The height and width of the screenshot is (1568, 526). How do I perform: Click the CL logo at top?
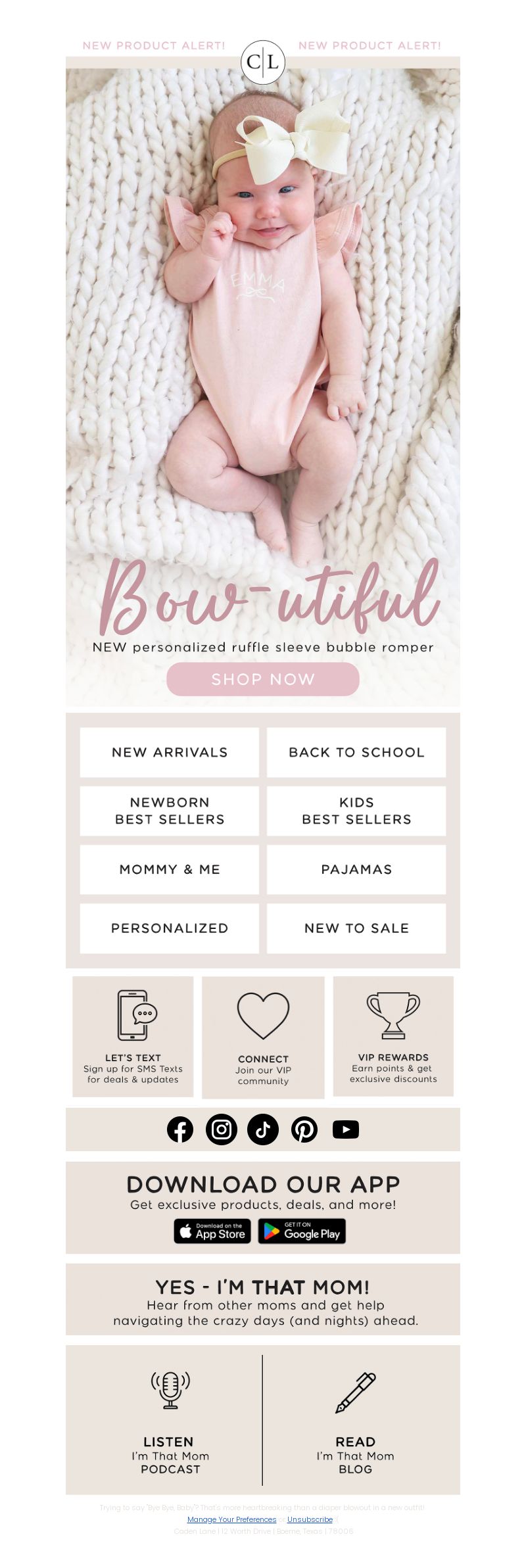[263, 62]
